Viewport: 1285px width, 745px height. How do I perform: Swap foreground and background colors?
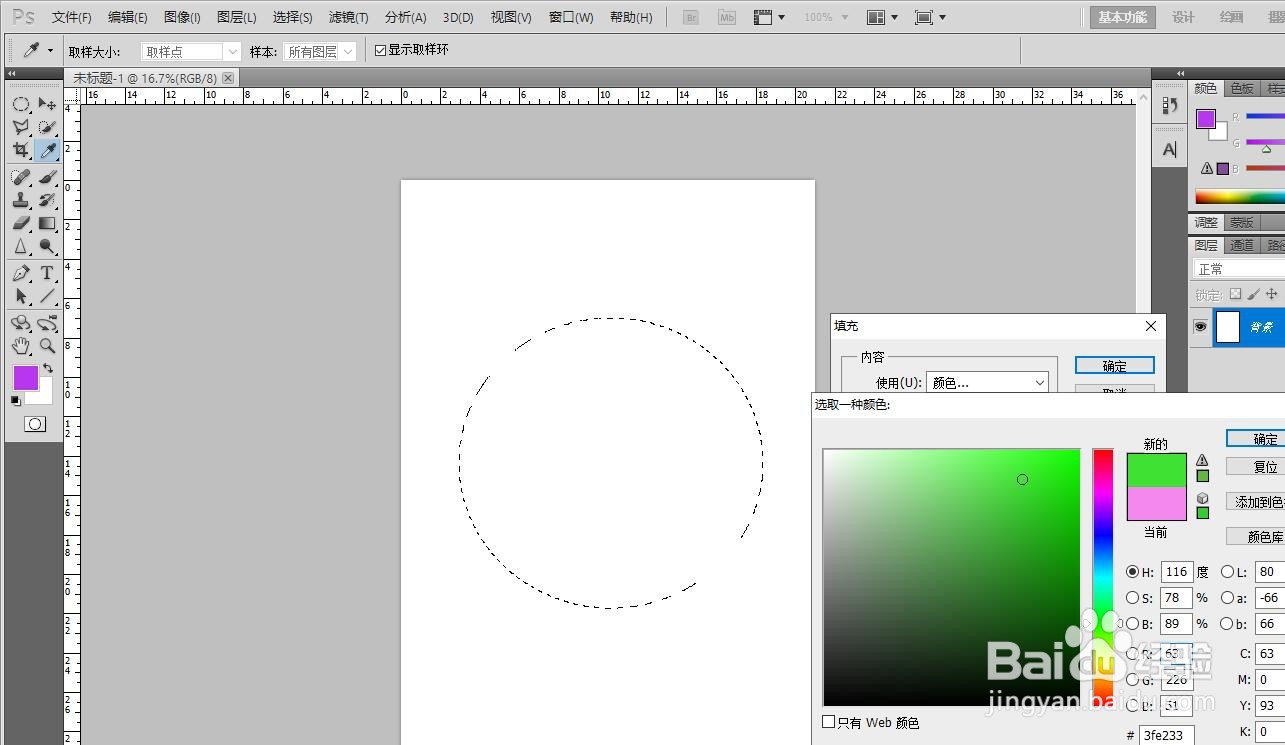(x=48, y=368)
